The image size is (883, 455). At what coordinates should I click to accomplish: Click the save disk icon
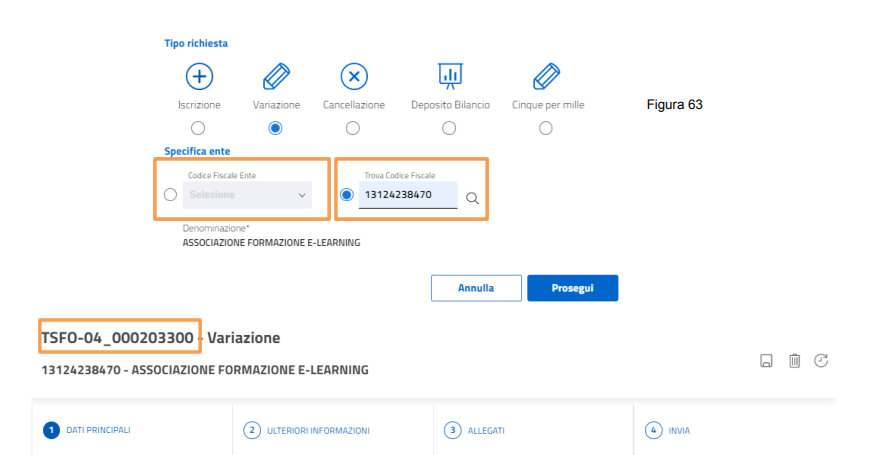tap(766, 360)
